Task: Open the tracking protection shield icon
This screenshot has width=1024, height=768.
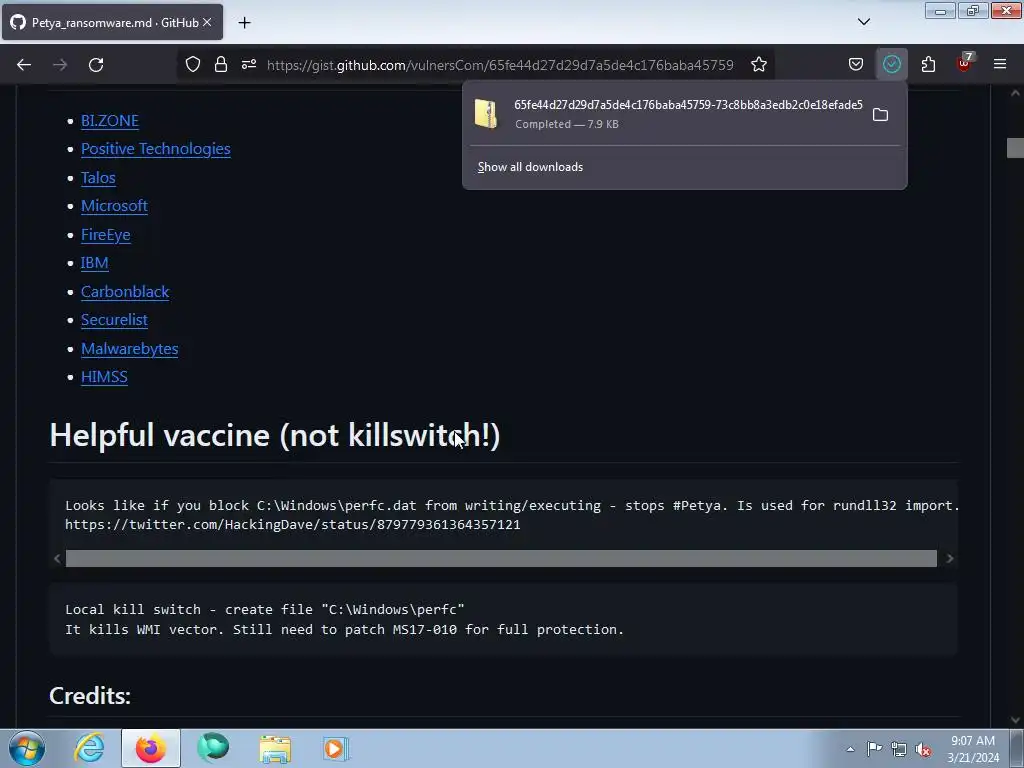Action: click(193, 65)
